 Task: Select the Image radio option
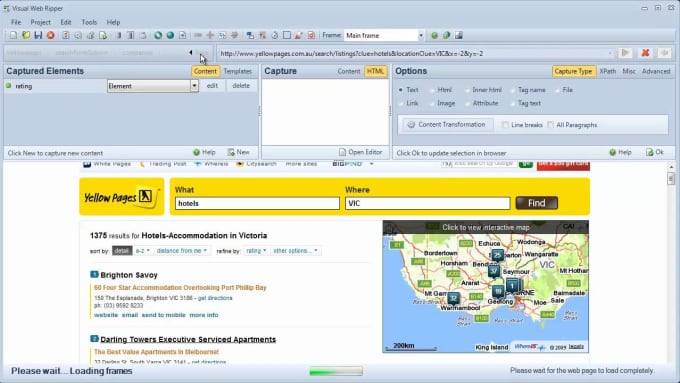point(432,103)
